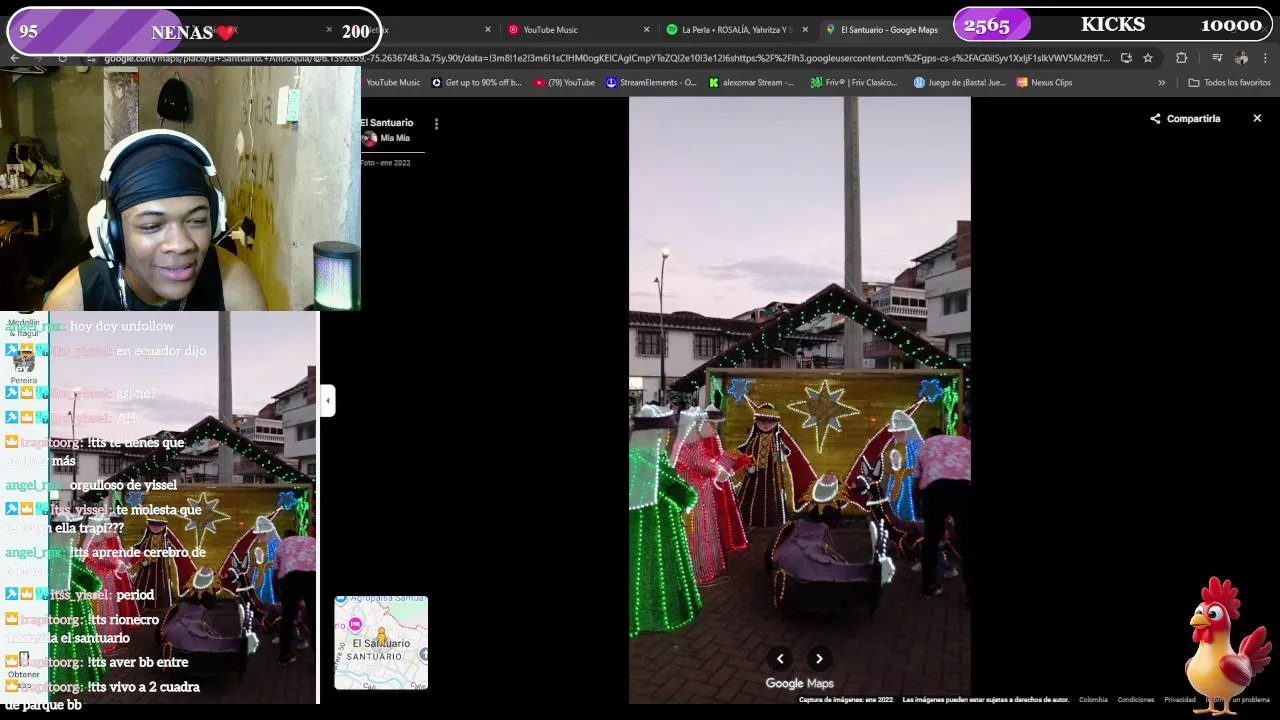
Task: Open the alexomar Stream bookmark
Action: (x=751, y=82)
